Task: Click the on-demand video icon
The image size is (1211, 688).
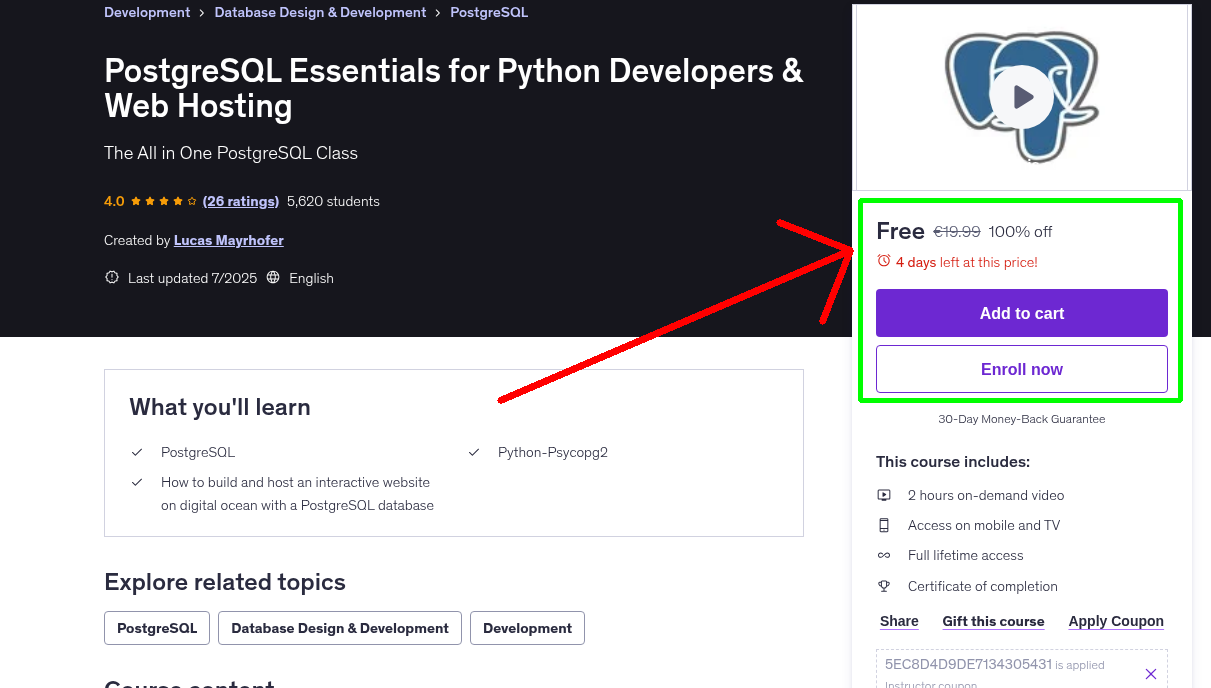Action: point(884,495)
